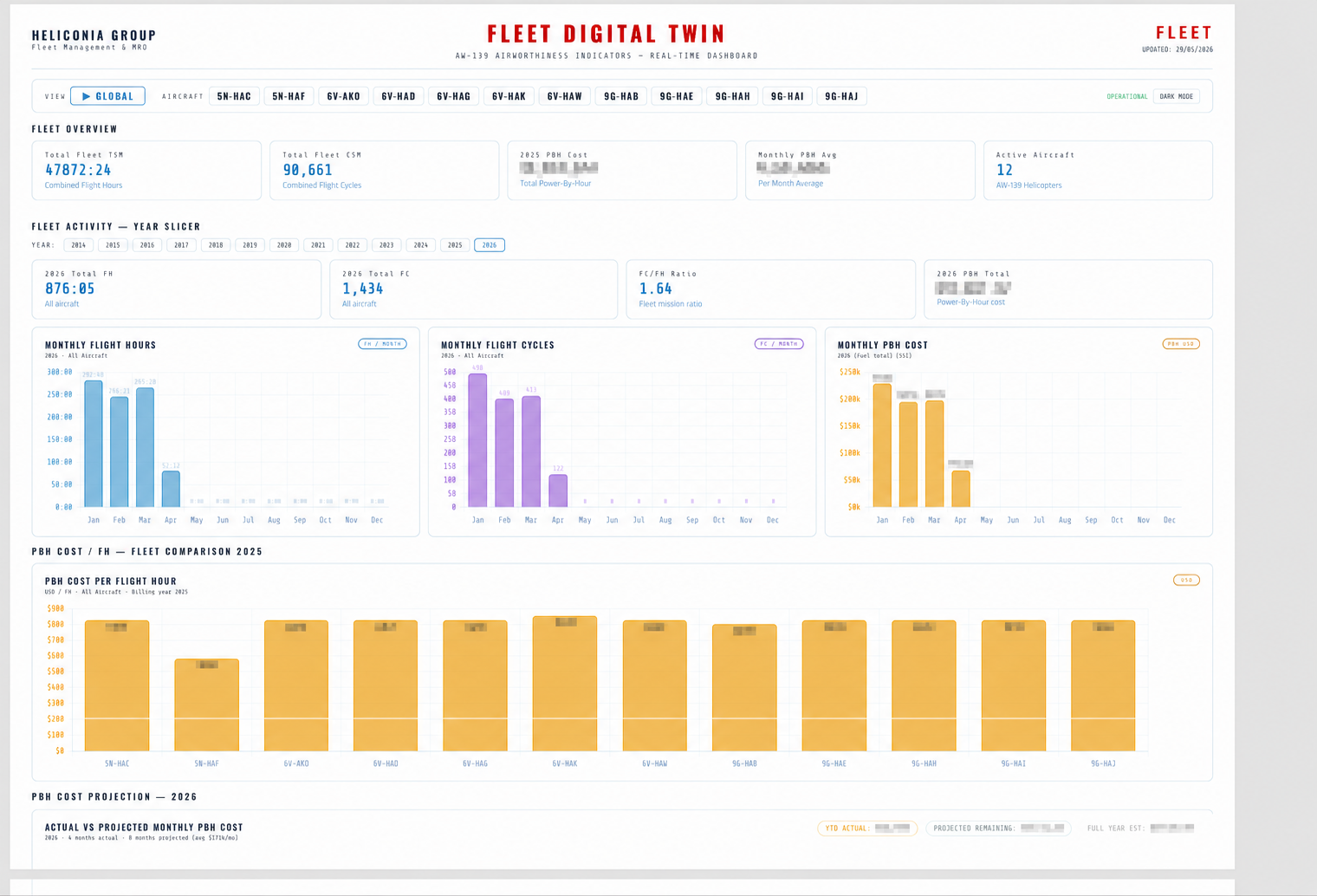
Task: Choose year 2017 in the slicer
Action: click(181, 245)
